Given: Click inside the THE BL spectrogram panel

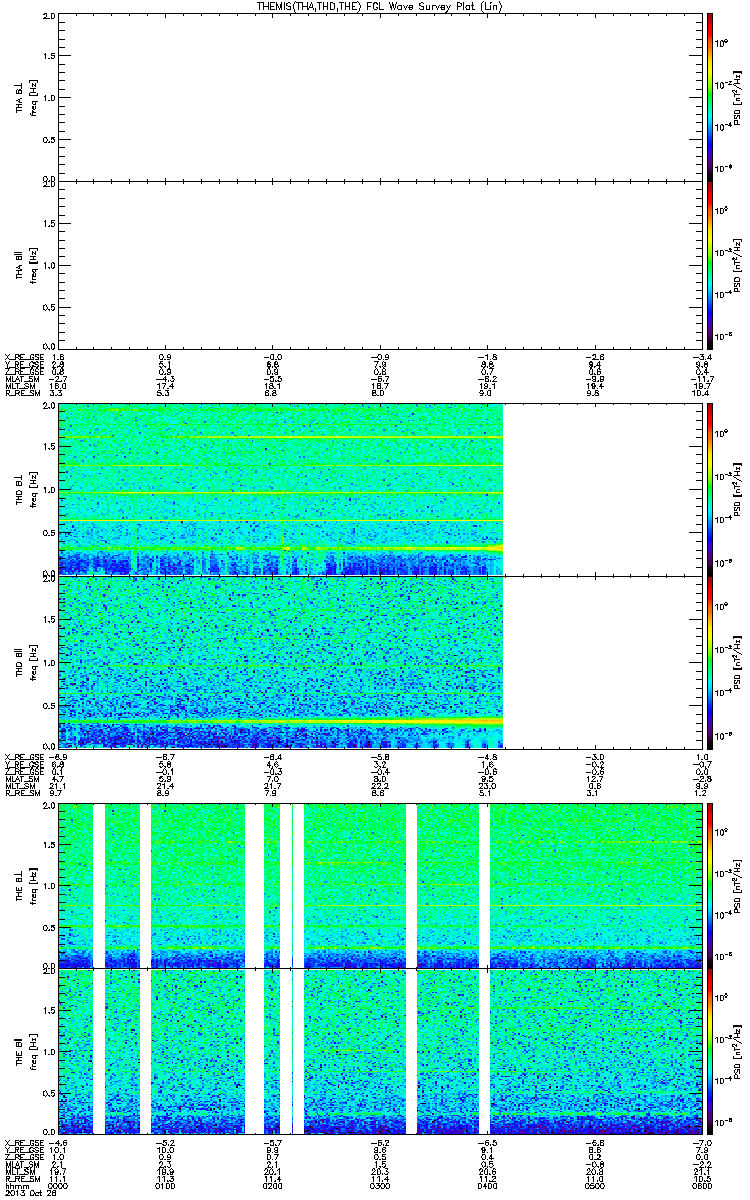Looking at the screenshot, I should click(379, 884).
